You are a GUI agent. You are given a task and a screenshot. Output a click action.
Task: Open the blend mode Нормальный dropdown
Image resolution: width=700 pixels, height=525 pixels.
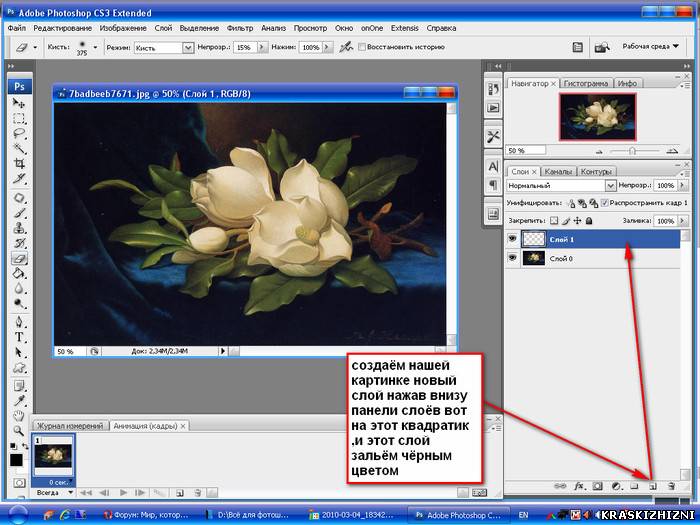610,185
